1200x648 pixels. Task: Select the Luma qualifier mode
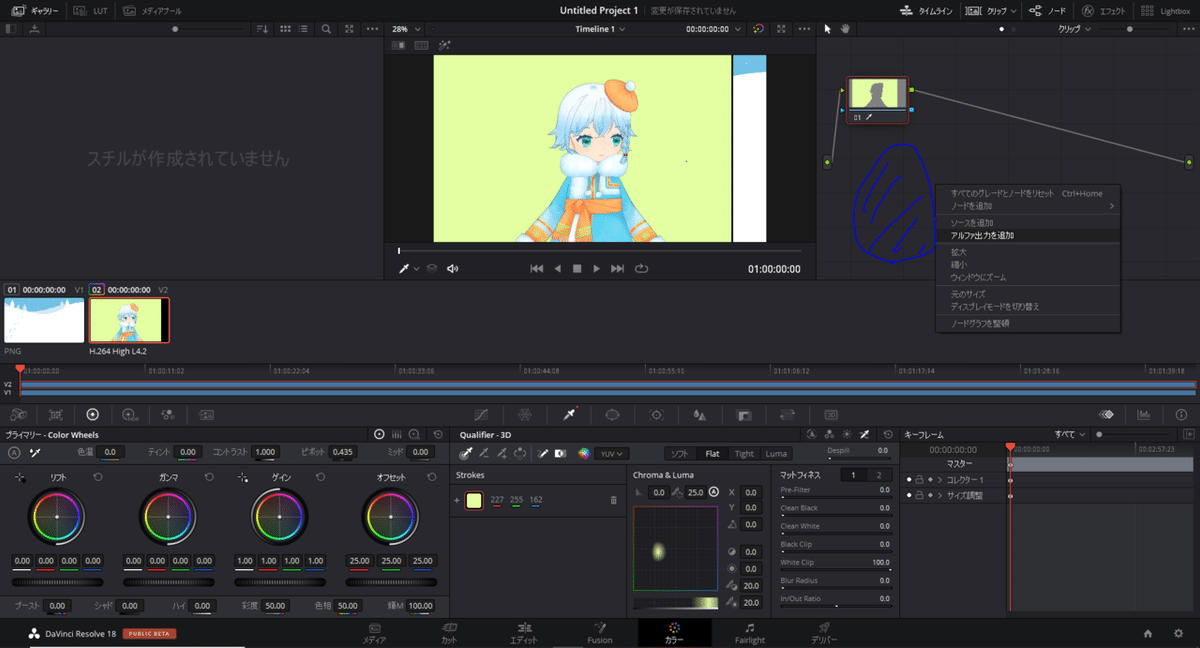776,453
